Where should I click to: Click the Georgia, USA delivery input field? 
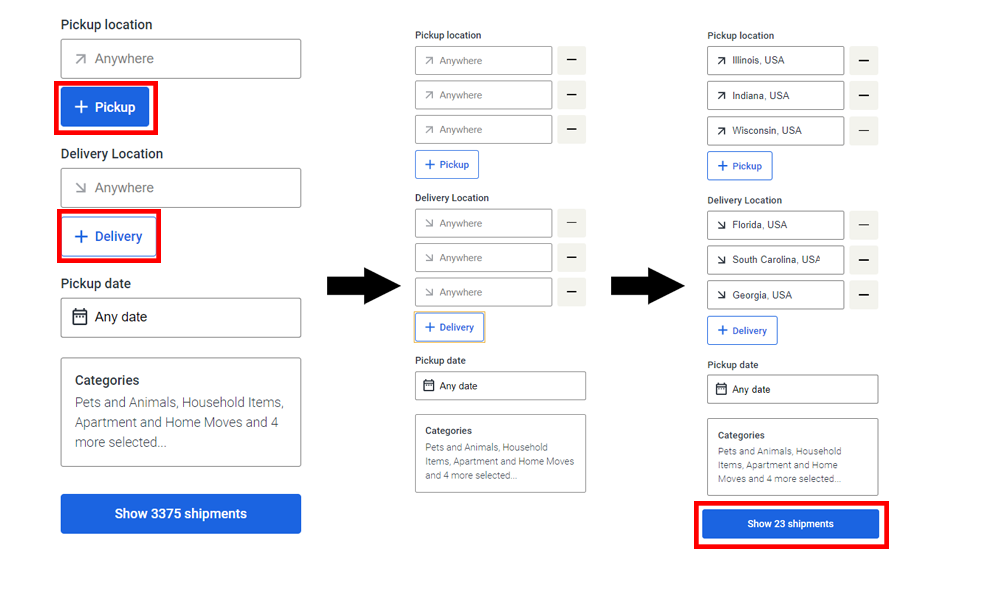pyautogui.click(x=775, y=294)
